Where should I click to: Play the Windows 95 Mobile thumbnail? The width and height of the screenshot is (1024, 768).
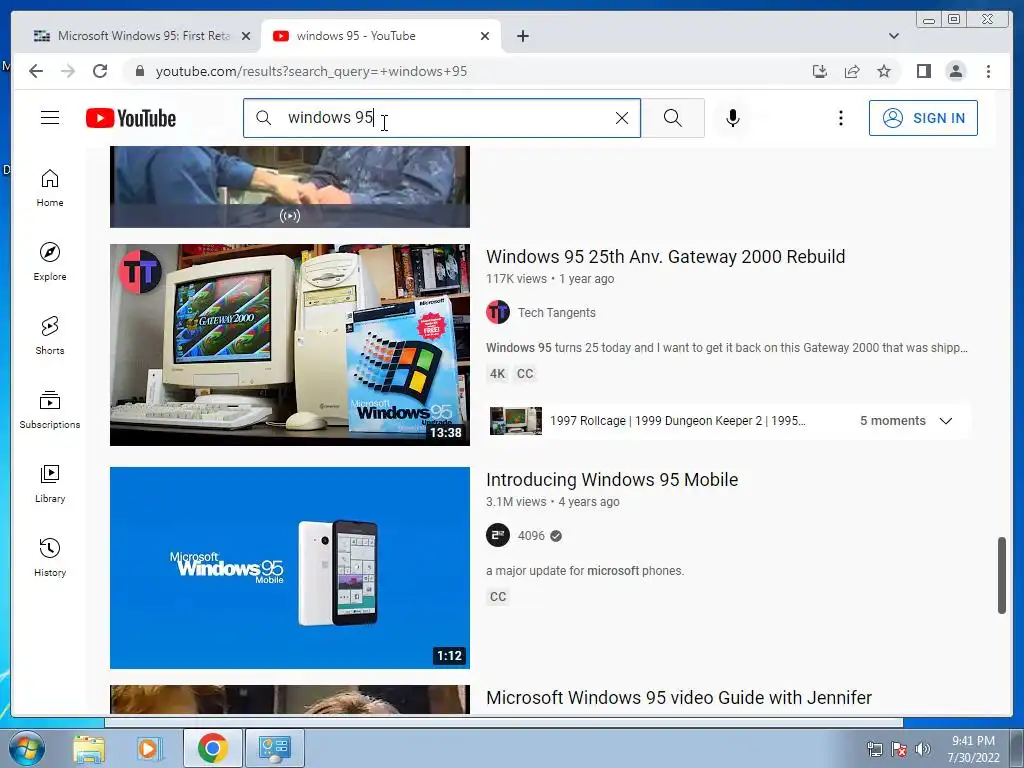289,568
